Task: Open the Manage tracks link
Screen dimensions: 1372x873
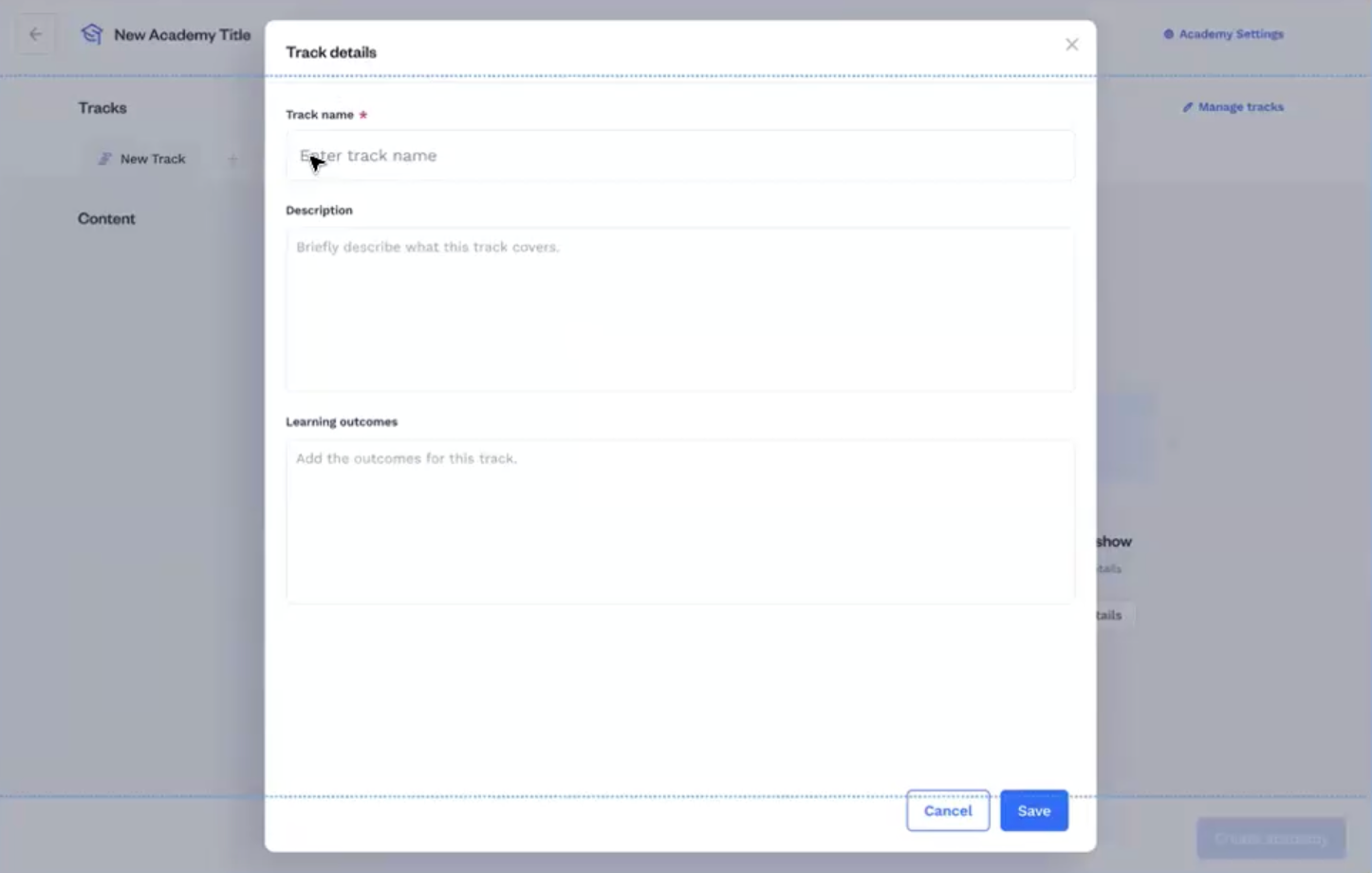Action: [x=1240, y=107]
